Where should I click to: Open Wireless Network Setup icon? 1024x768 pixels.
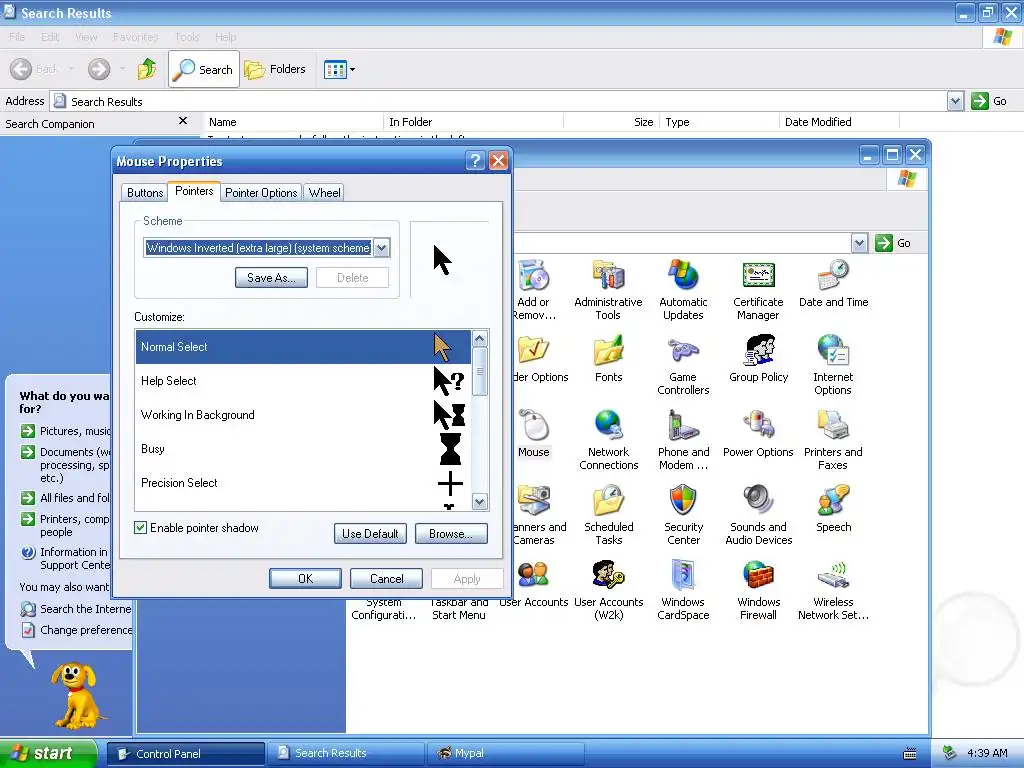pos(833,590)
